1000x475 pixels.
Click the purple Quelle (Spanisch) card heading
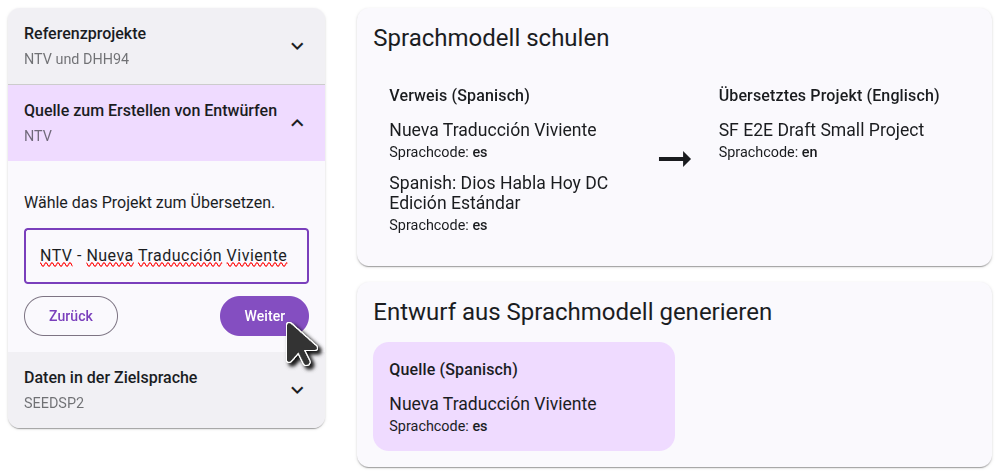tap(453, 370)
